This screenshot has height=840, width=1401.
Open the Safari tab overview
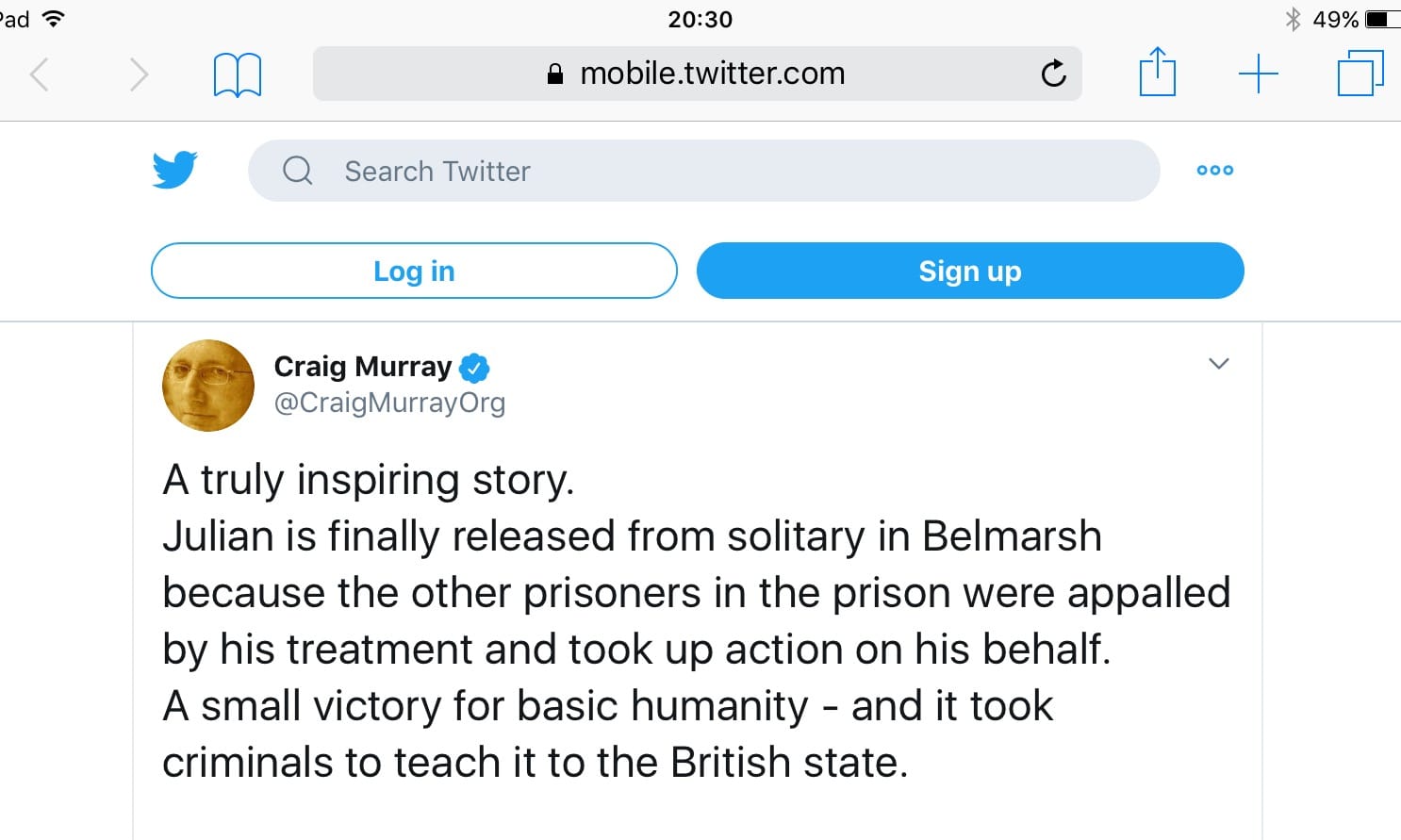(x=1359, y=73)
